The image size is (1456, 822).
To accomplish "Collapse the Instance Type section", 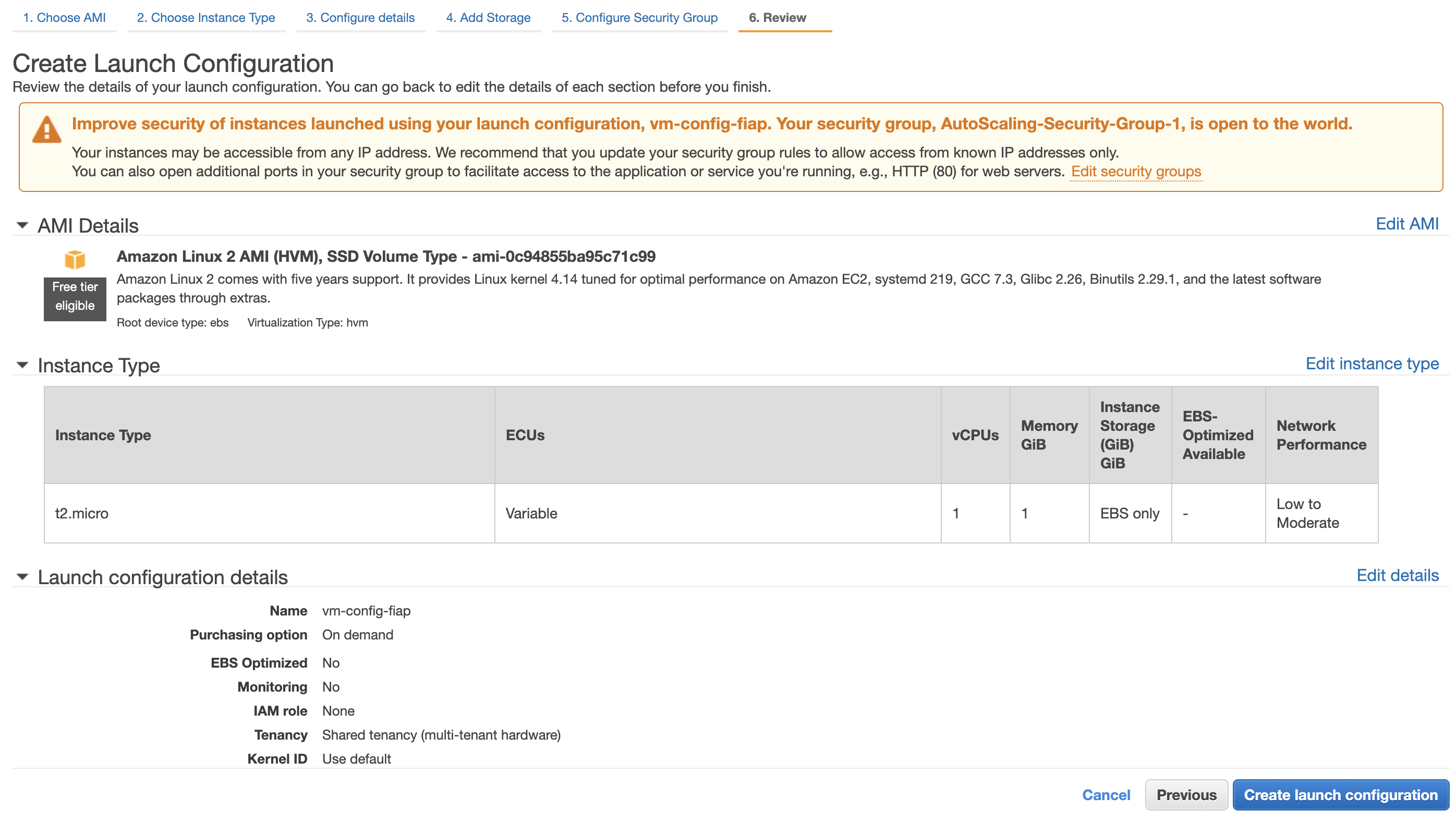I will pyautogui.click(x=22, y=365).
